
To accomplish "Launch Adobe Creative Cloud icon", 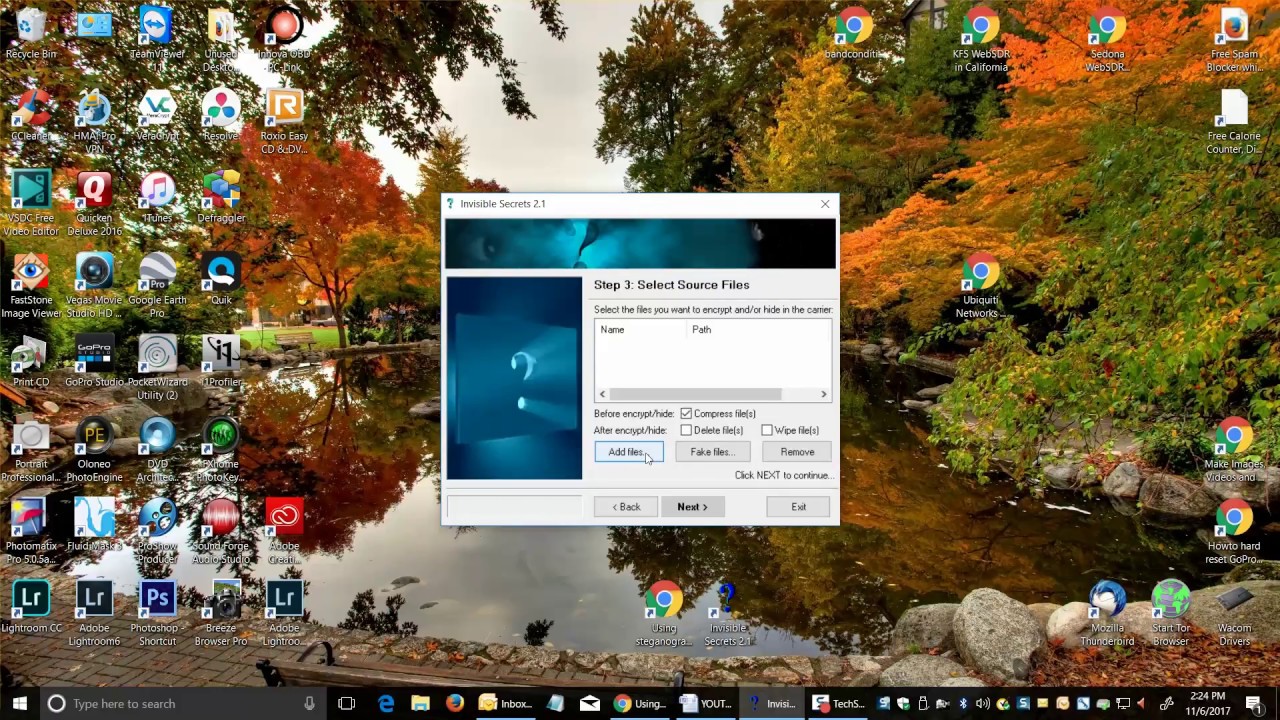I will [284, 532].
